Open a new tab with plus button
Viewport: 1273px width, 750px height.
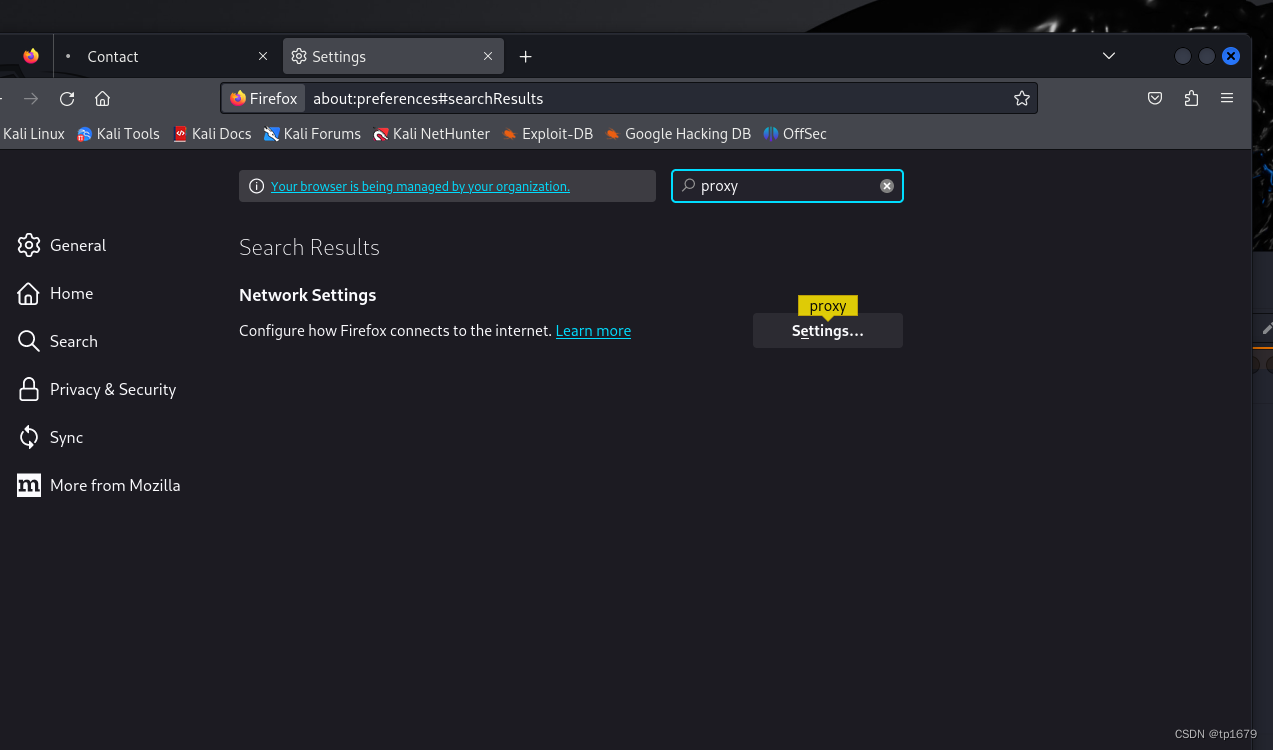pyautogui.click(x=526, y=56)
